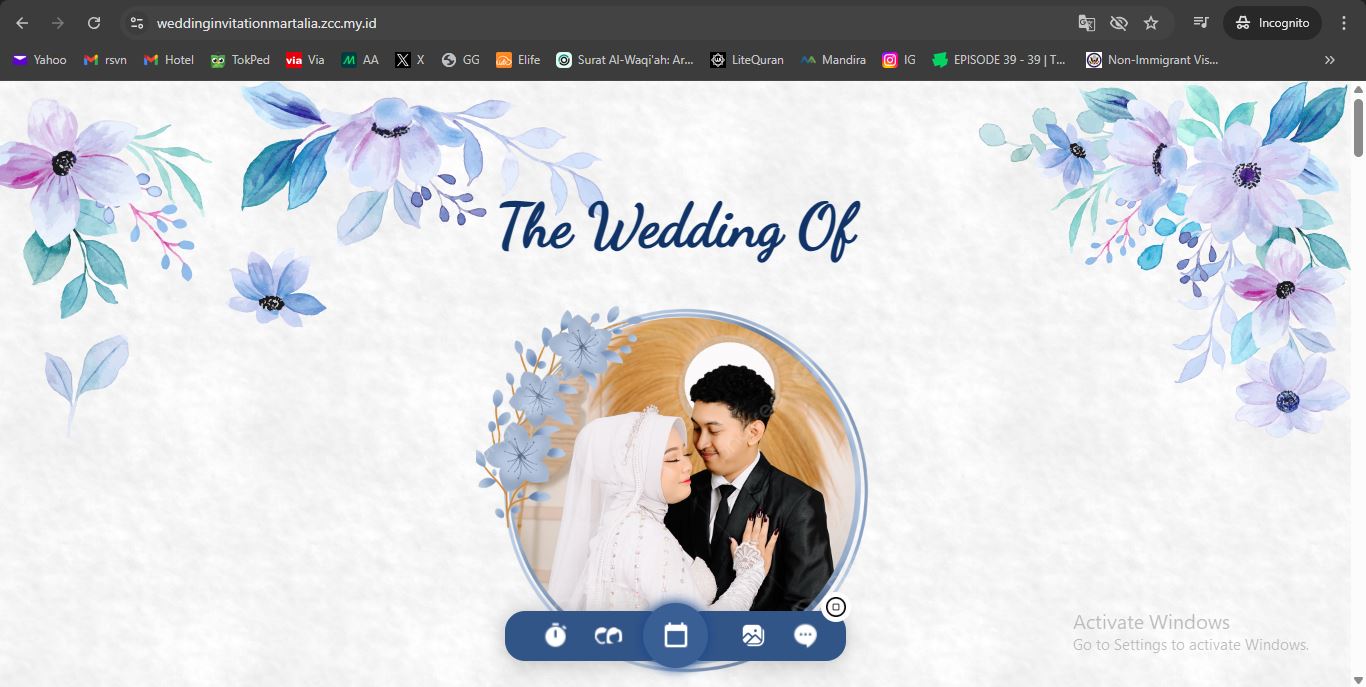
Task: View site information for the address bar
Action: 138,23
